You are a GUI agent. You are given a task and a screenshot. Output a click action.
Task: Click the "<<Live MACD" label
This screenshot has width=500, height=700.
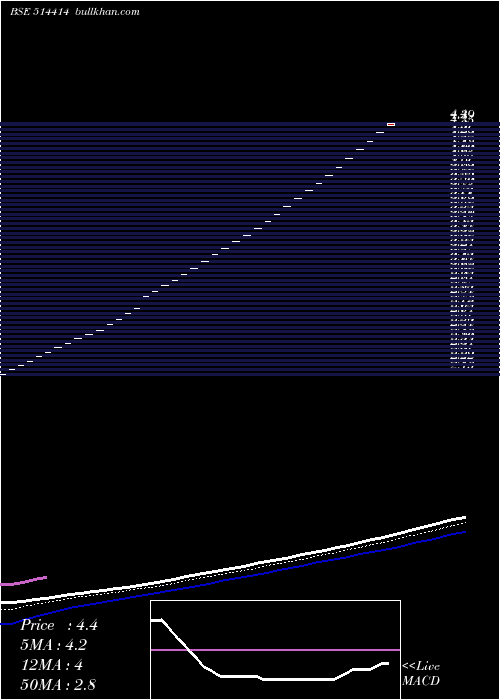coord(421,673)
